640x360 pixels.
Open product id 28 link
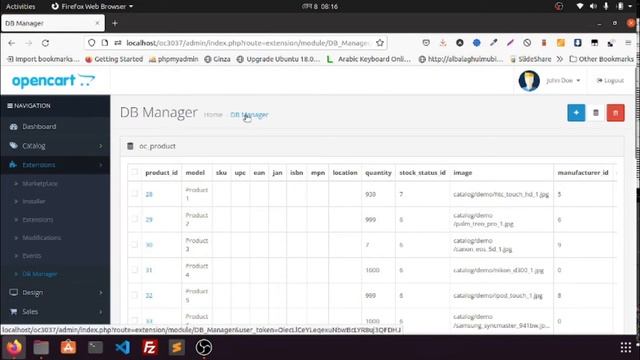click(149, 194)
